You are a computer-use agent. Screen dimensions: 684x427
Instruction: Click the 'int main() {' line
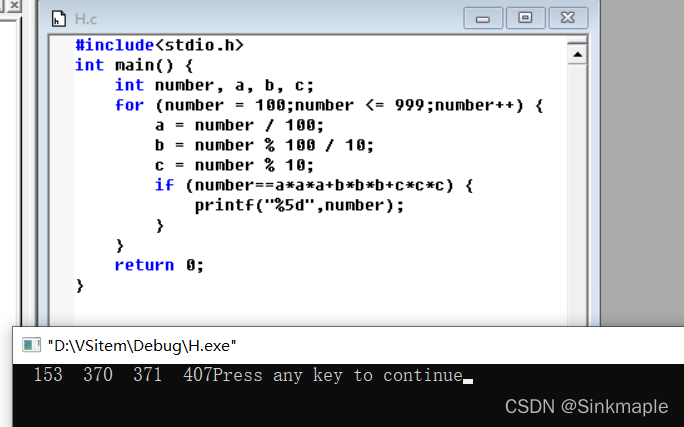(x=134, y=65)
